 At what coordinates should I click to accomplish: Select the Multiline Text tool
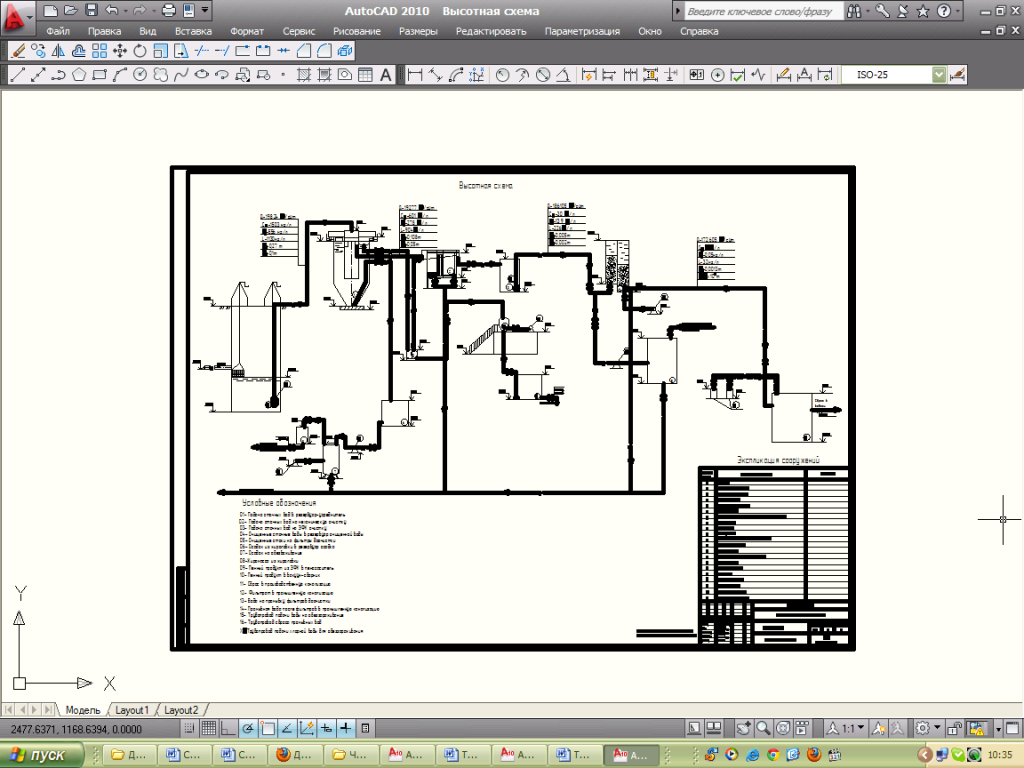click(x=385, y=75)
